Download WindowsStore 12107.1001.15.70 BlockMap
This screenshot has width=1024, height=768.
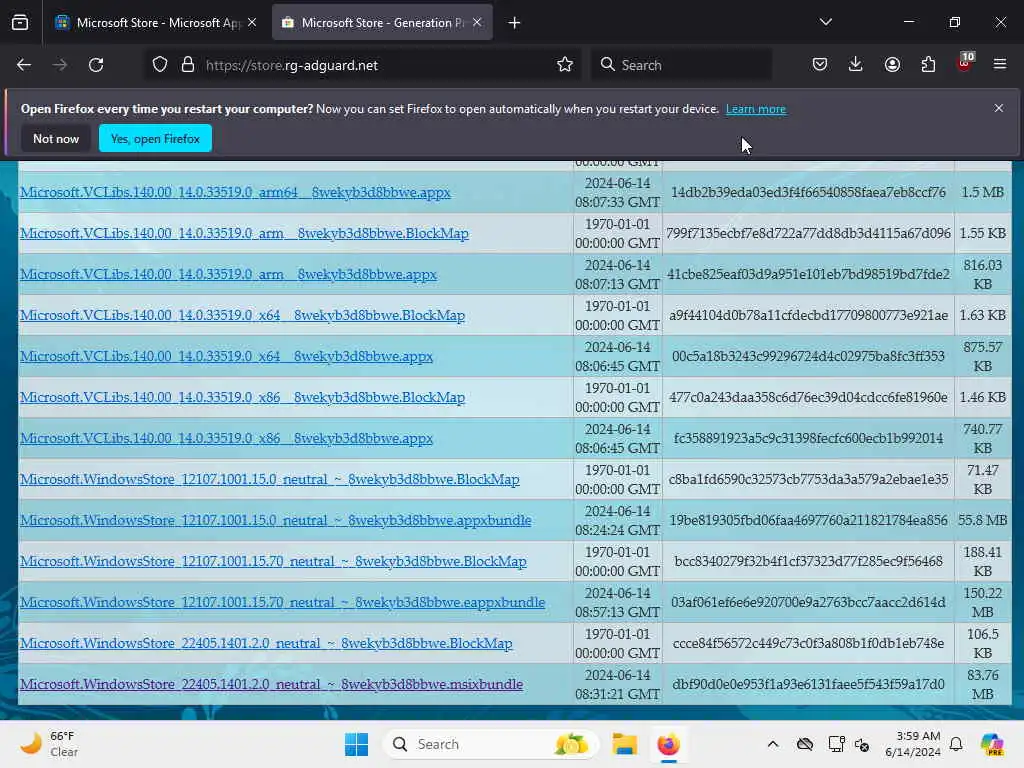coord(273,562)
